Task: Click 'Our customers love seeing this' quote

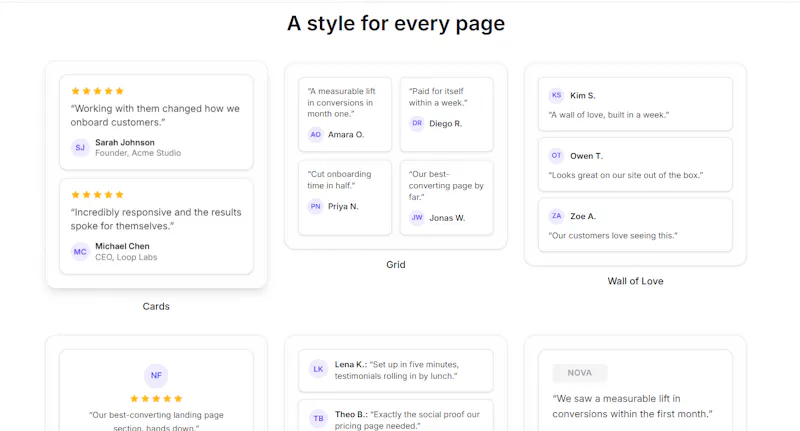Action: (613, 236)
